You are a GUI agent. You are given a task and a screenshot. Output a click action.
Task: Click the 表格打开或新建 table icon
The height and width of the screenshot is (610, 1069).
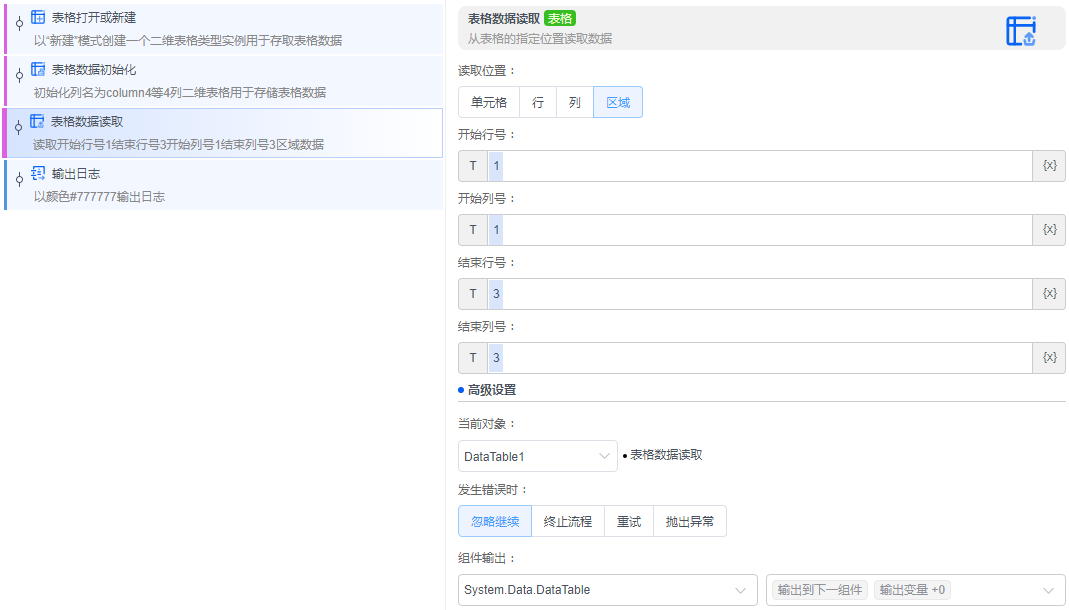(38, 15)
